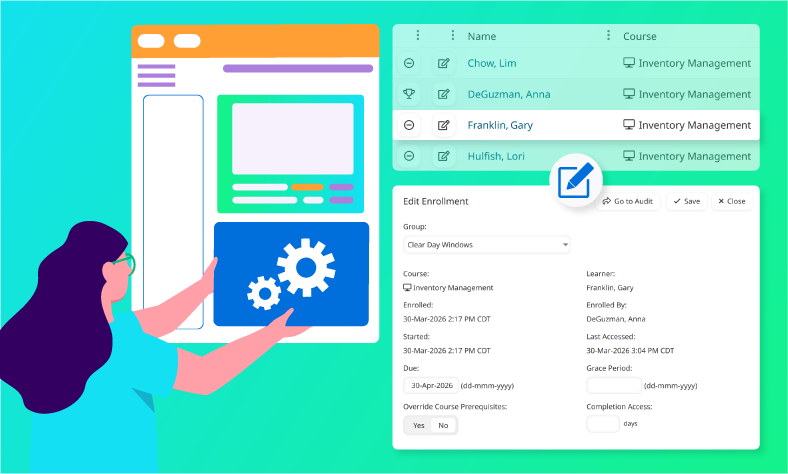
Task: Click the edit icon for Hulfish, Lori
Action: click(x=444, y=156)
